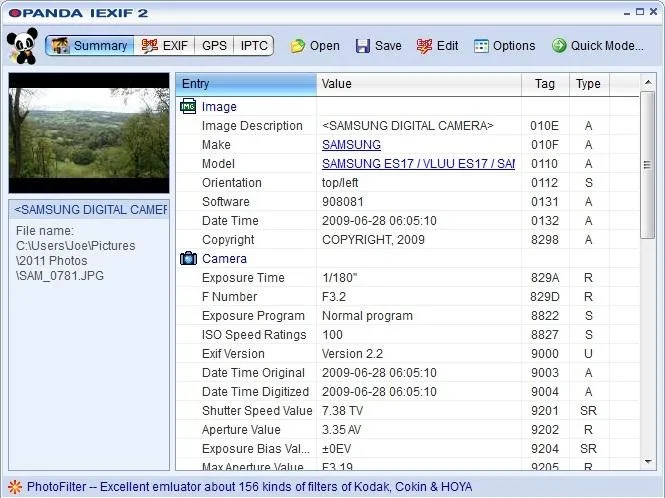The height and width of the screenshot is (498, 665).
Task: Click the Save floppy disk icon
Action: click(x=363, y=46)
